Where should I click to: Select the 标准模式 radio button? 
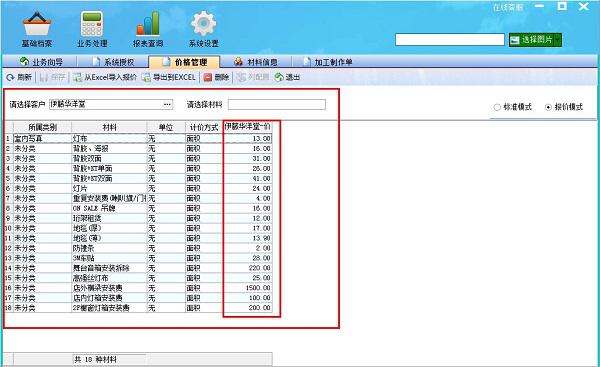(x=497, y=107)
